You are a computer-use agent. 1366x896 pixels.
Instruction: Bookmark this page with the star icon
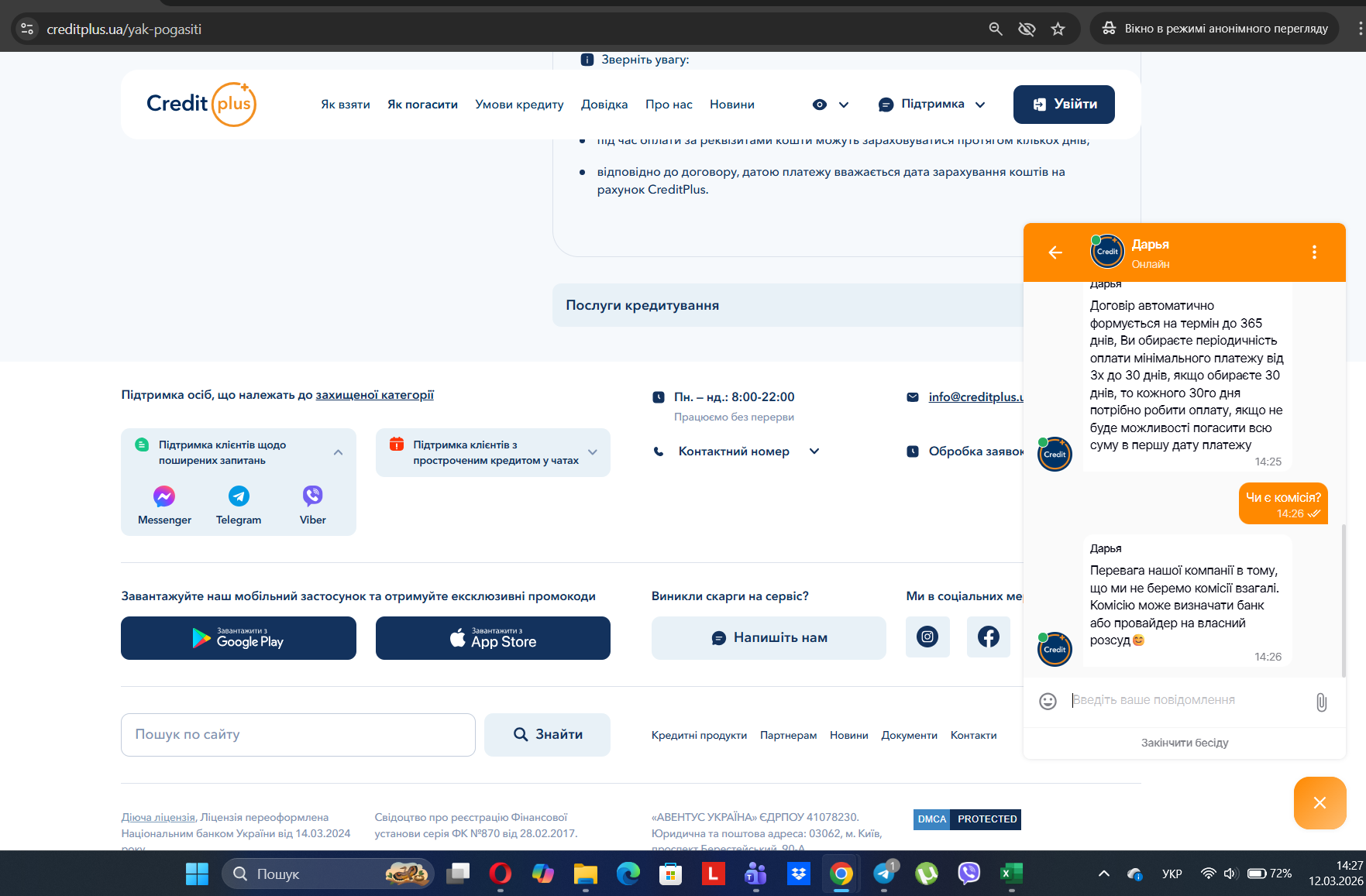(x=1058, y=29)
